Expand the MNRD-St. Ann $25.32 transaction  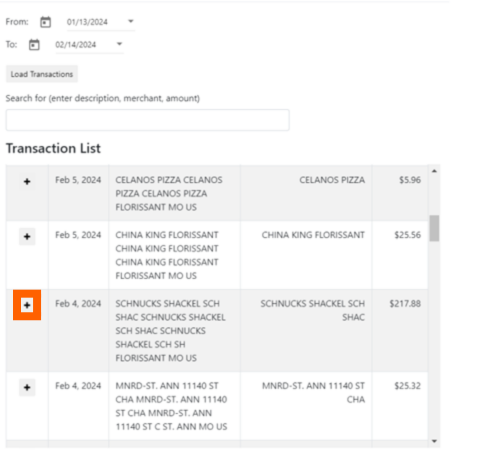[x=27, y=387]
